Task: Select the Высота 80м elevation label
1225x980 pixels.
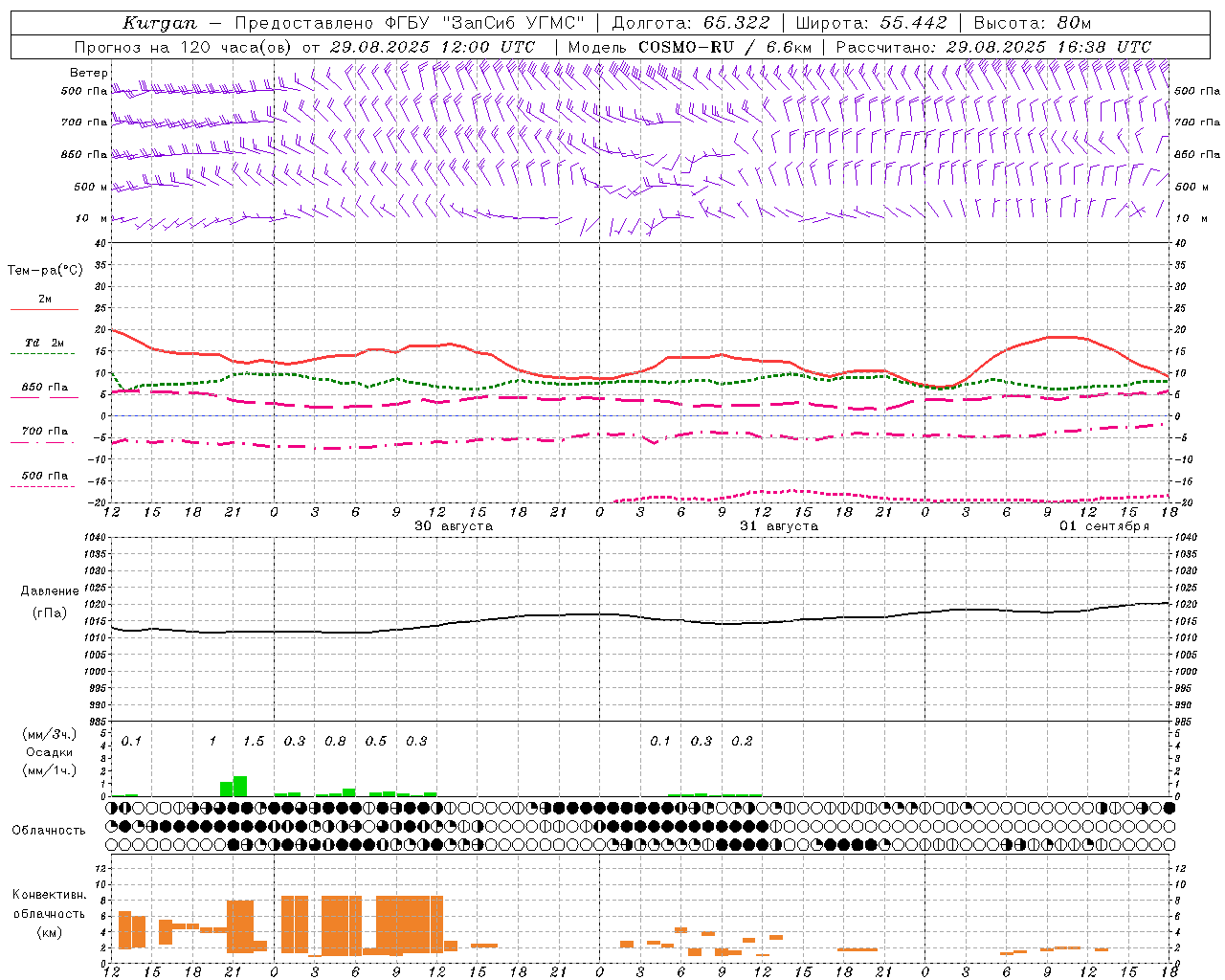Action: coord(1032,23)
